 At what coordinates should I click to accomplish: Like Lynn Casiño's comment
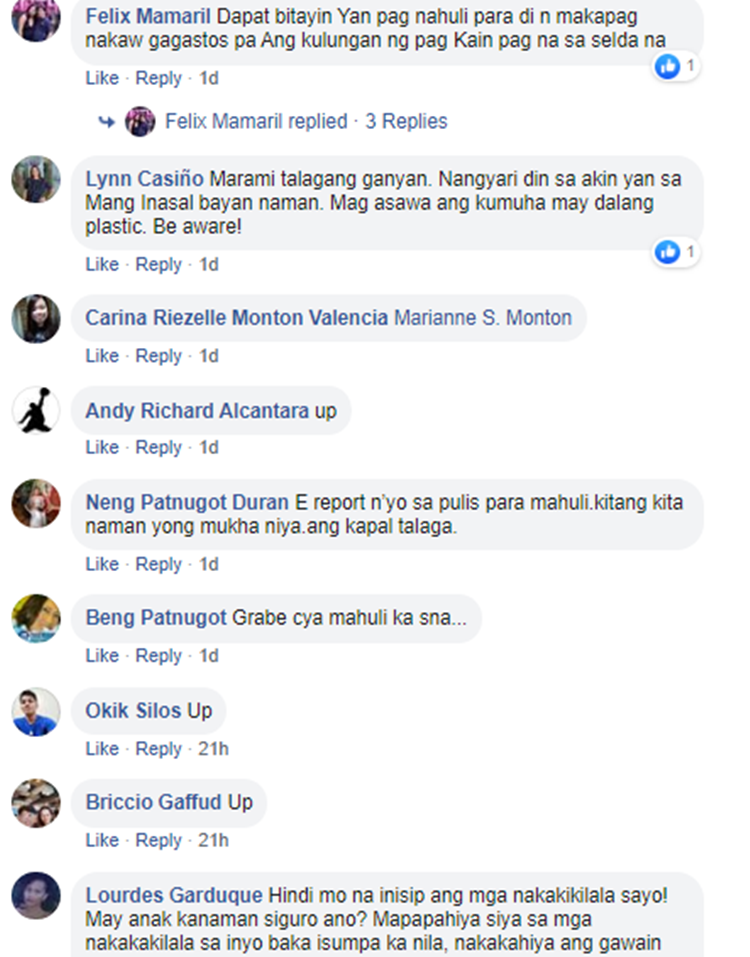[102, 264]
